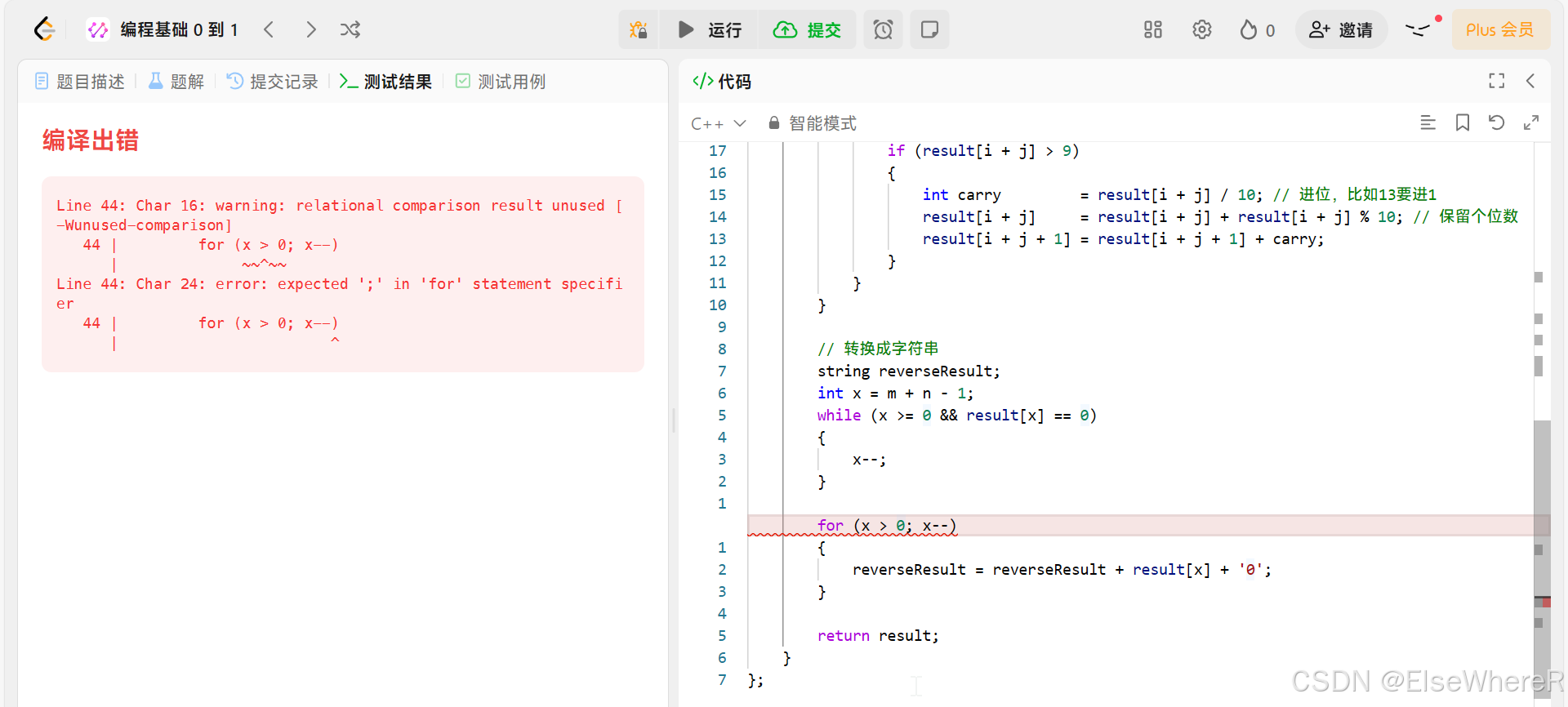Switch to 题解 tab
Viewport: 1568px width, 707px height.
tap(176, 82)
